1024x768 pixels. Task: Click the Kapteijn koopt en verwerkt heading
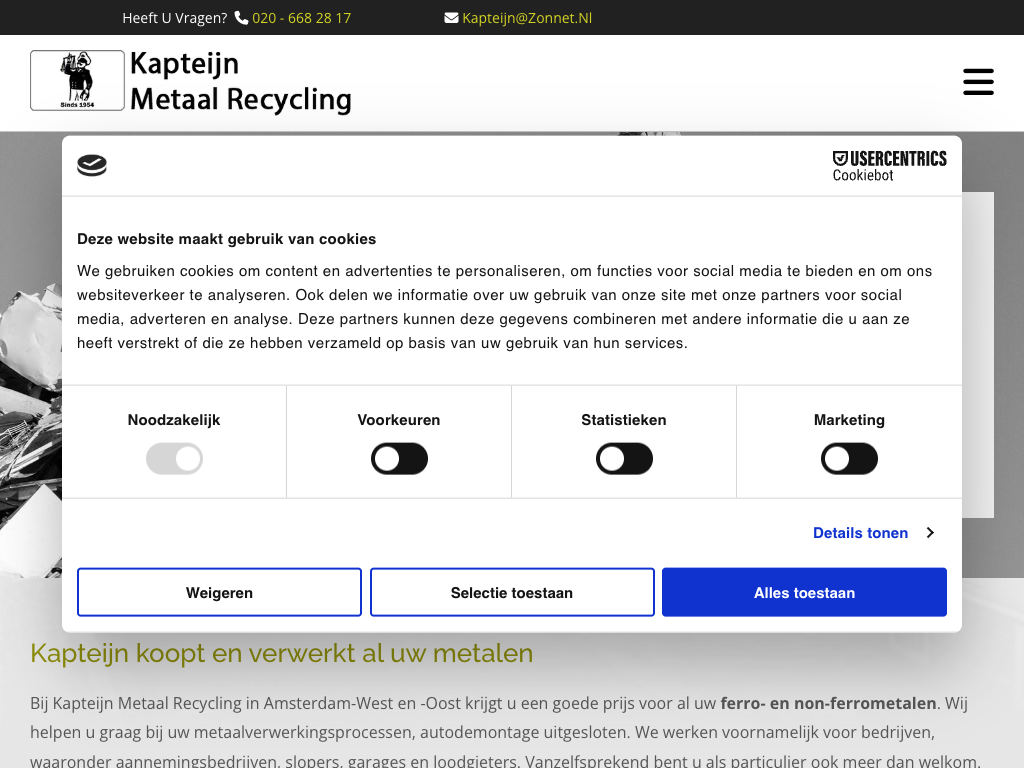pyautogui.click(x=281, y=653)
